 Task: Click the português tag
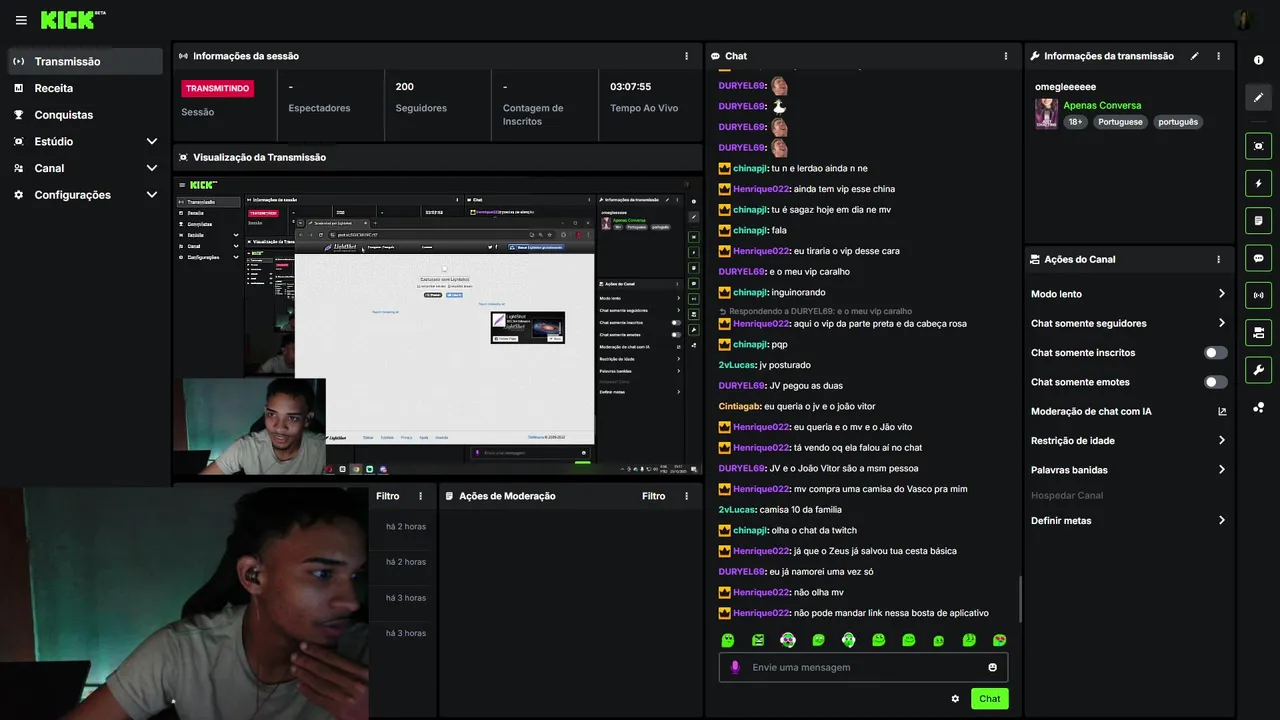pyautogui.click(x=1178, y=122)
